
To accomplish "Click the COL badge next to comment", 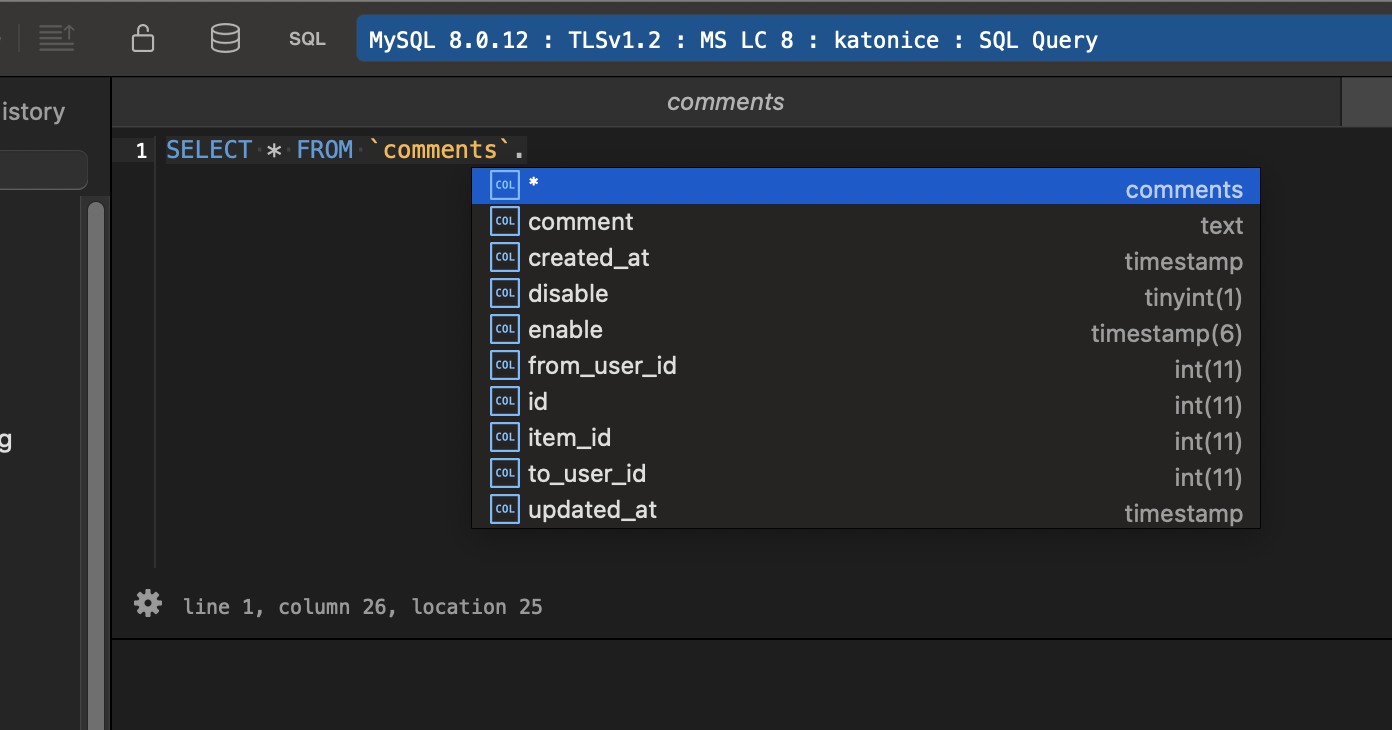I will (505, 221).
